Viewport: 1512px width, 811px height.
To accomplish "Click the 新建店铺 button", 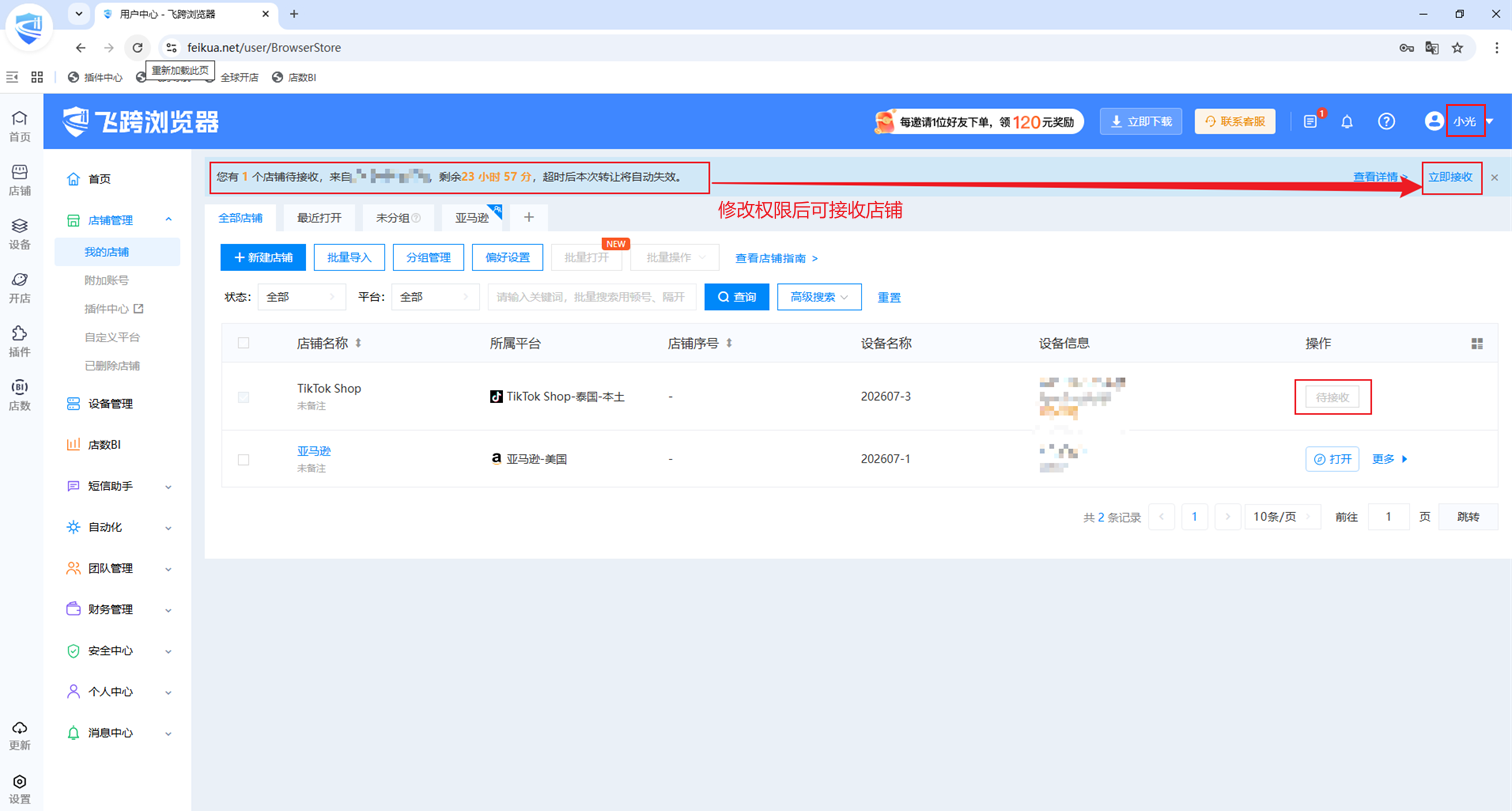I will click(x=263, y=257).
